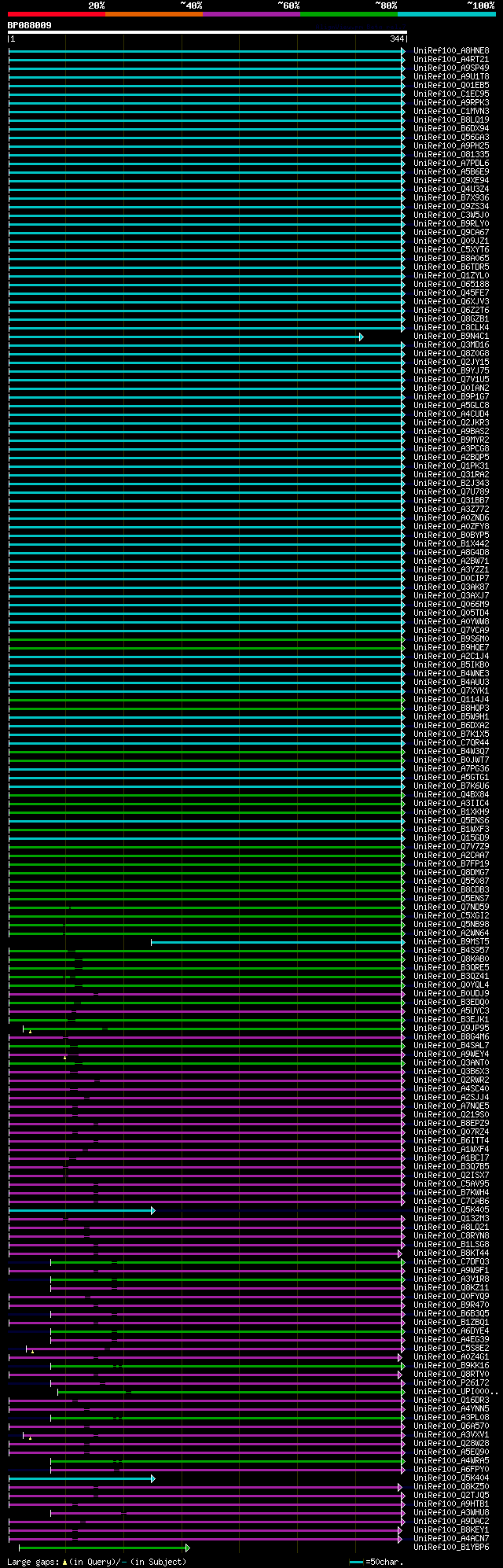Click the arrowhead at the end of A8HNE8 alignment
The image size is (503, 1568).
[x=403, y=51]
